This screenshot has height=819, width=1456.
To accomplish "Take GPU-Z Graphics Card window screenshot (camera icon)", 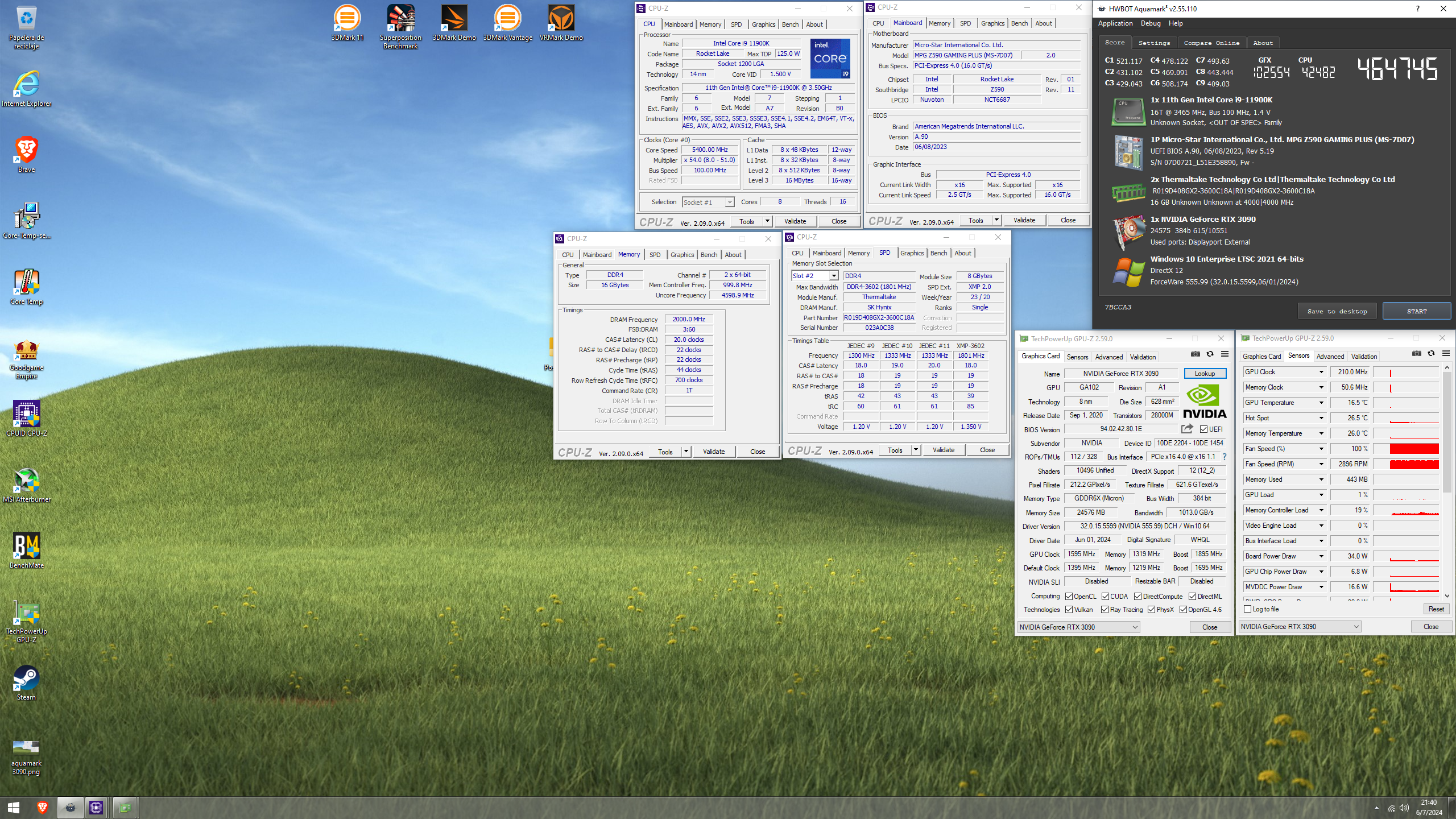I will coord(1195,354).
